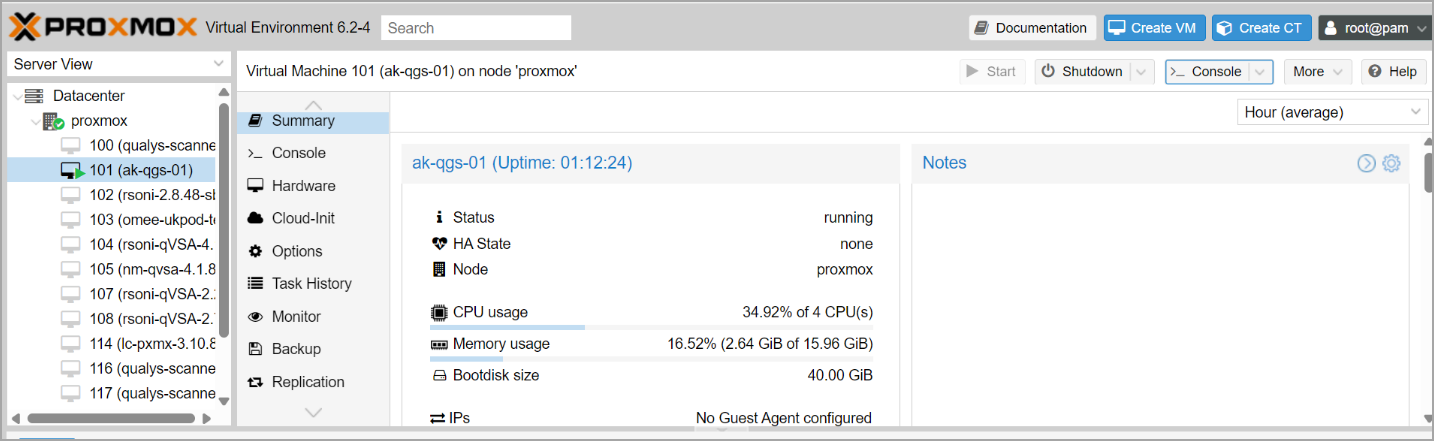Select VM 100 (qualys-scanner)
Viewport: 1434px width, 441px height.
coord(152,145)
